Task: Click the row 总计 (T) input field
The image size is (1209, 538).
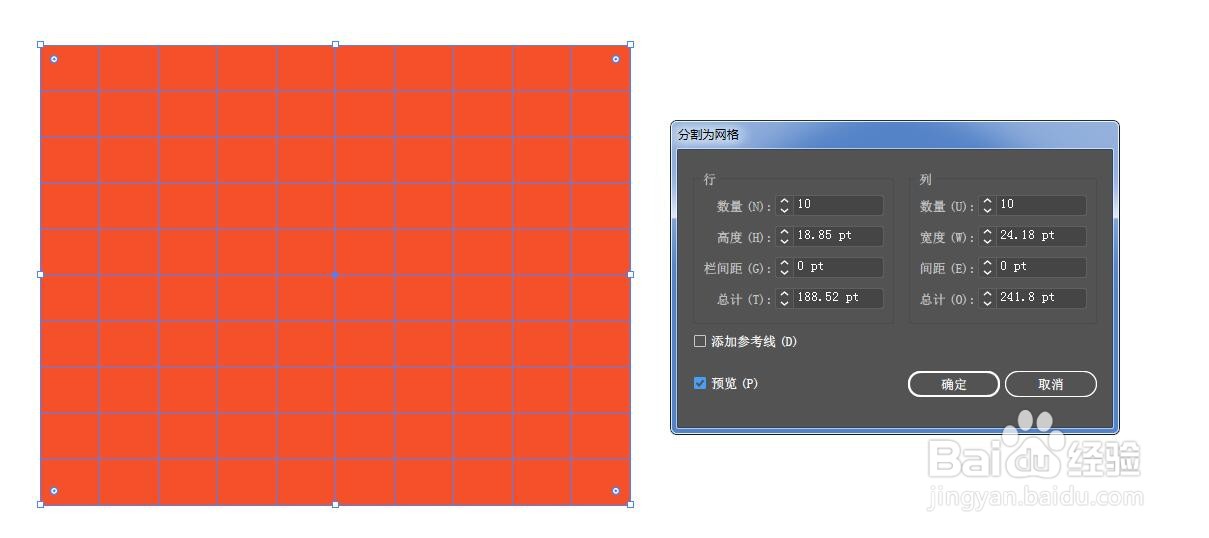Action: pos(838,298)
